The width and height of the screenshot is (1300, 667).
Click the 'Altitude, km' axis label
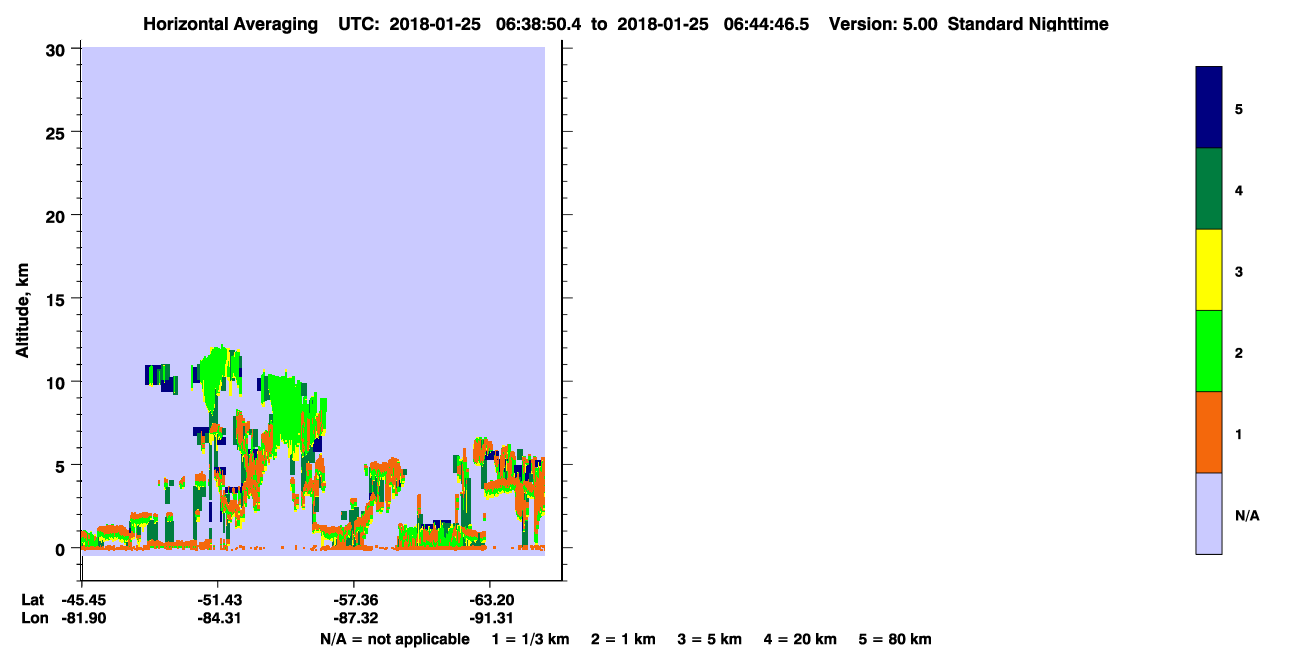pos(22,308)
